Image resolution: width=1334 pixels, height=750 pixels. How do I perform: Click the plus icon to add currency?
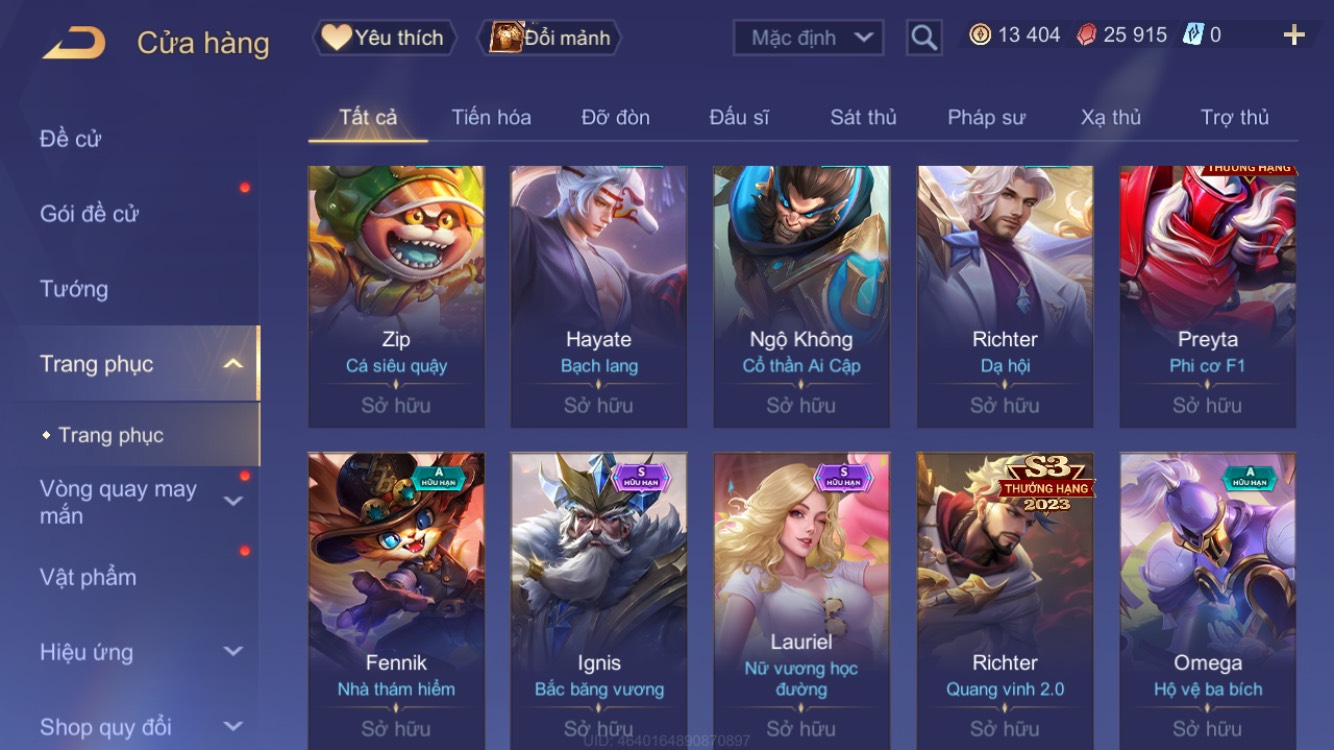click(x=1294, y=36)
